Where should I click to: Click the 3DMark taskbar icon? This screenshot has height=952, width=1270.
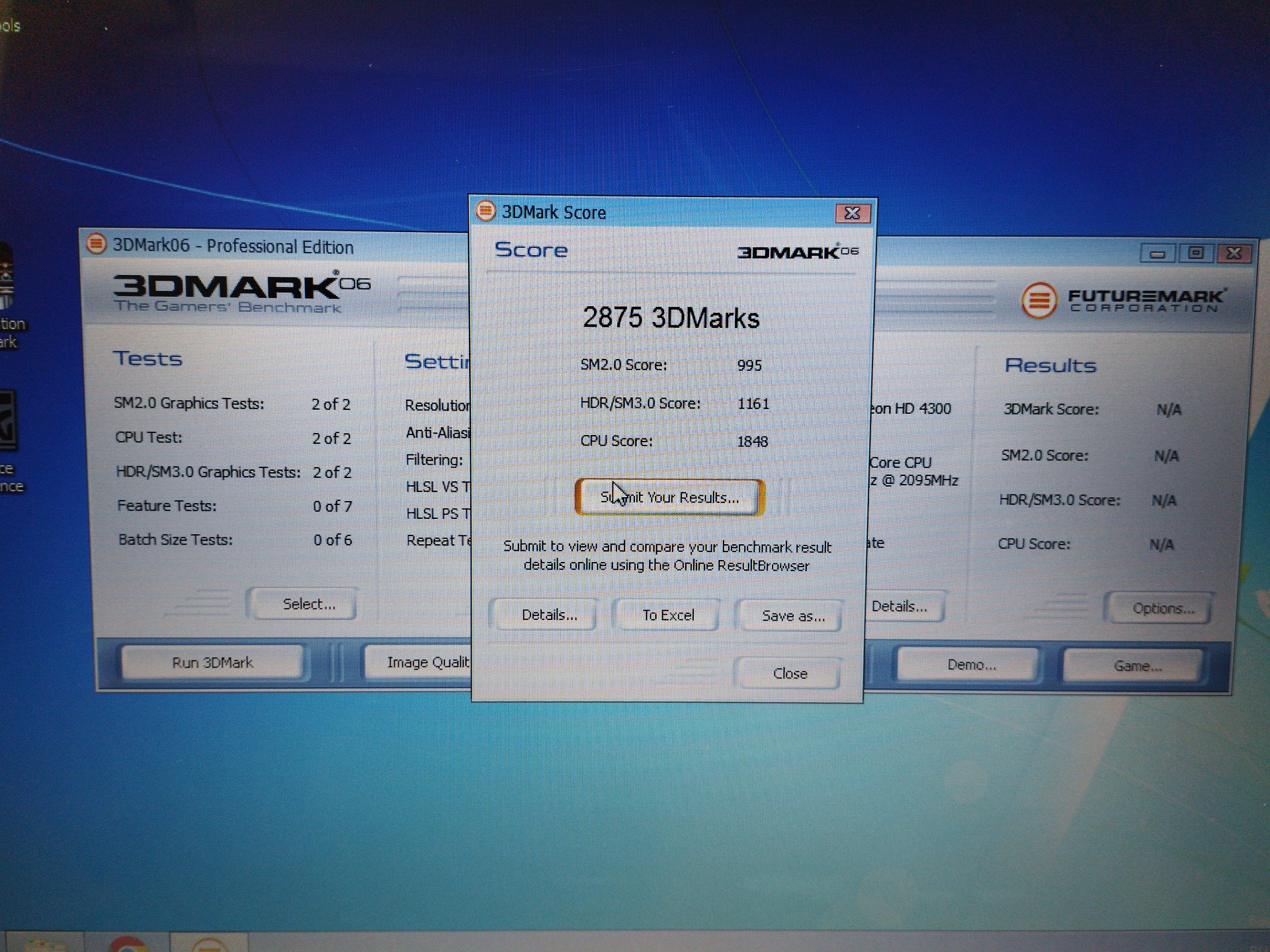pyautogui.click(x=209, y=945)
